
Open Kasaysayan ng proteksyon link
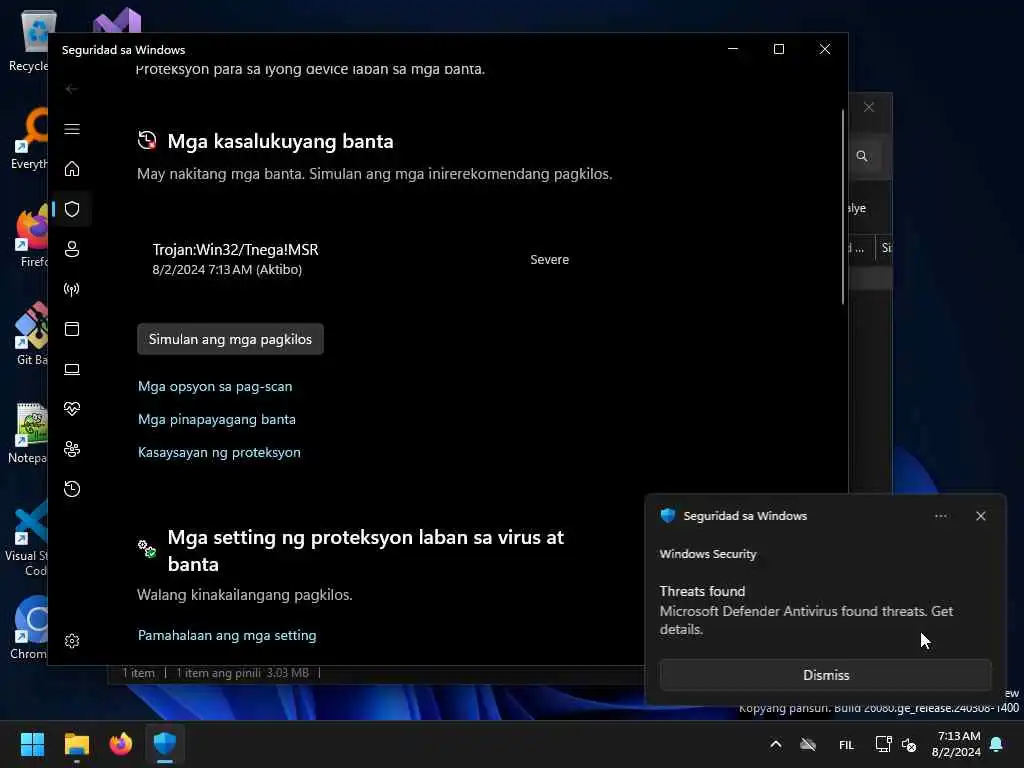[219, 452]
